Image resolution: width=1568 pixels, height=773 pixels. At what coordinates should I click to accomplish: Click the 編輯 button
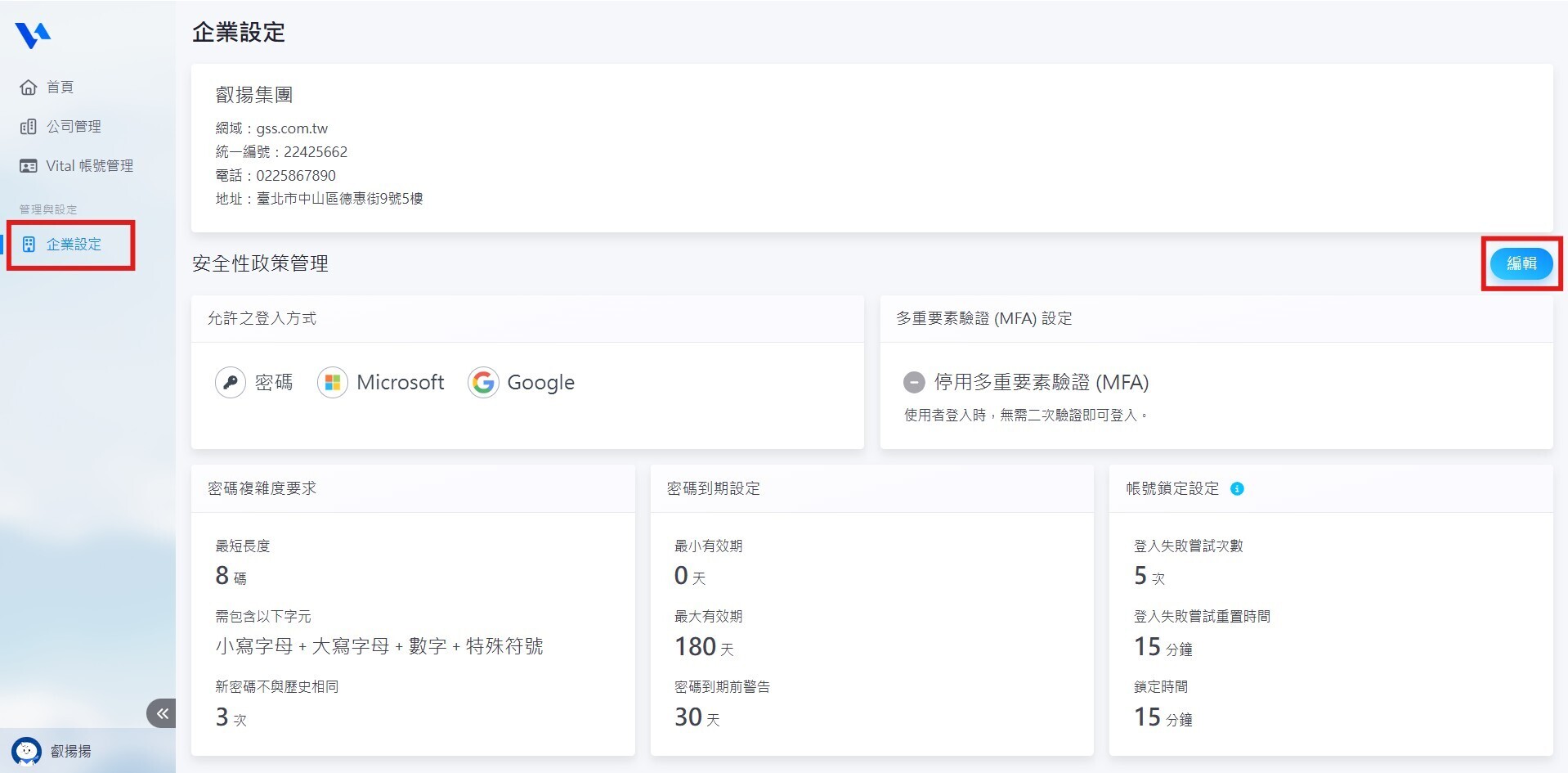1521,263
